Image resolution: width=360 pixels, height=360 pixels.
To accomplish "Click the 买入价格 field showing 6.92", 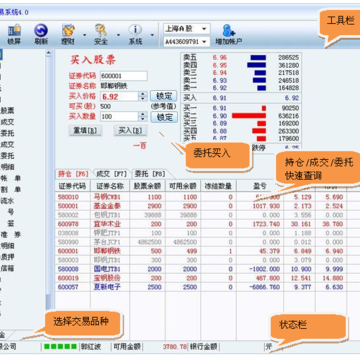I will (119, 97).
